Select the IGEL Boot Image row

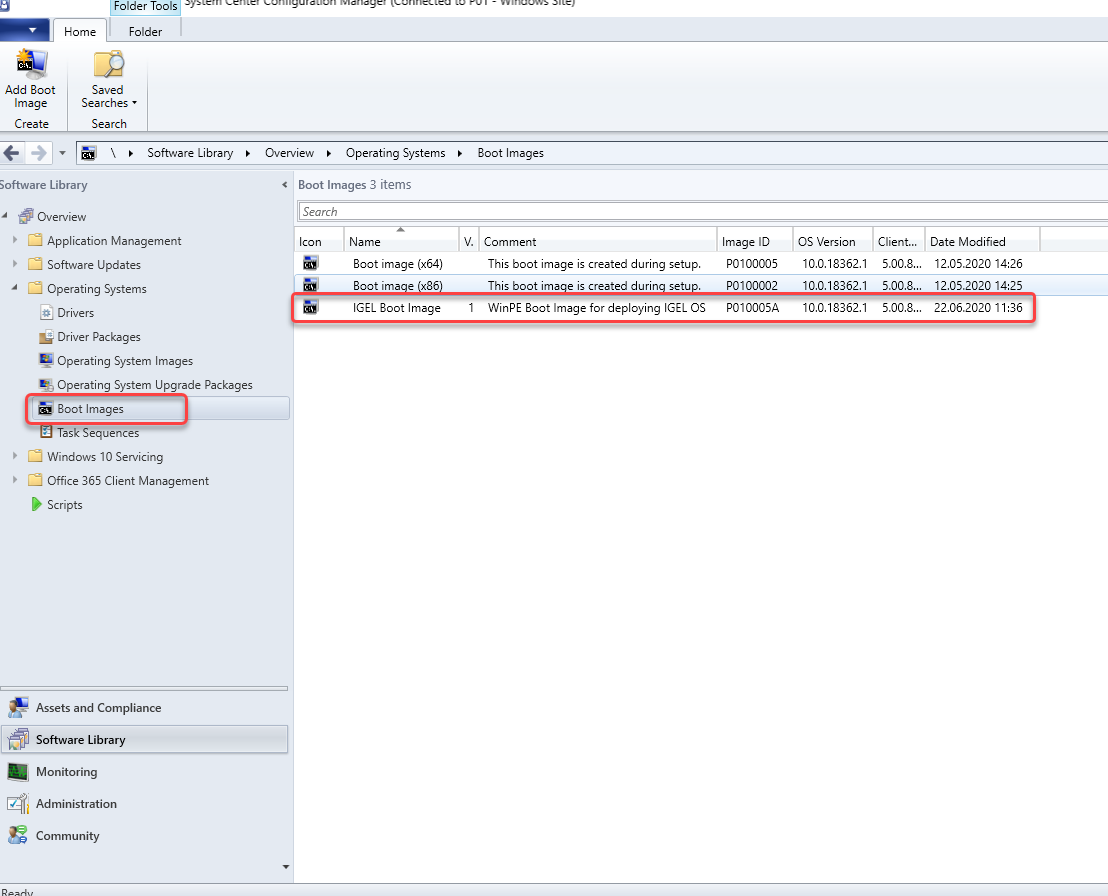396,308
